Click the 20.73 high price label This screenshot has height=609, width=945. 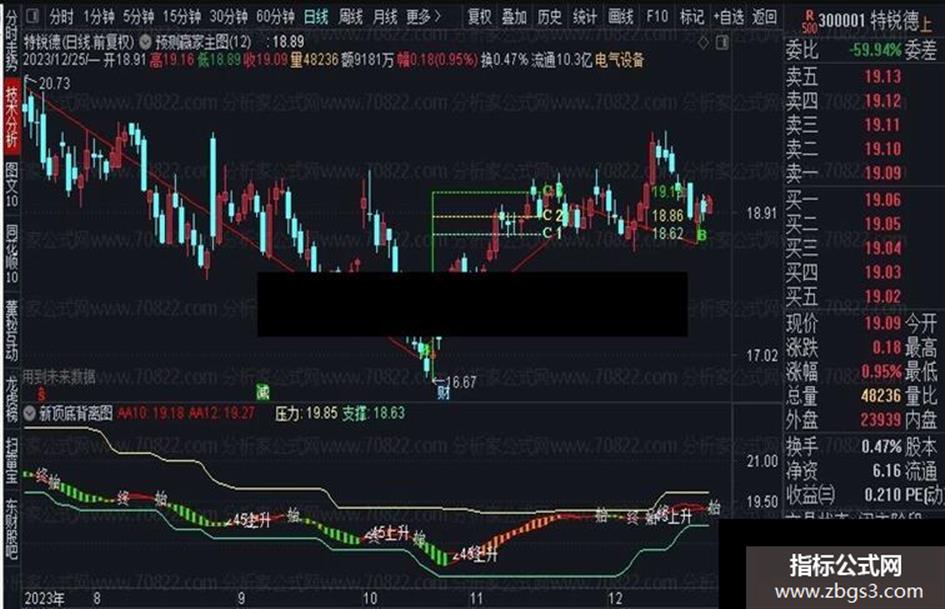(54, 83)
